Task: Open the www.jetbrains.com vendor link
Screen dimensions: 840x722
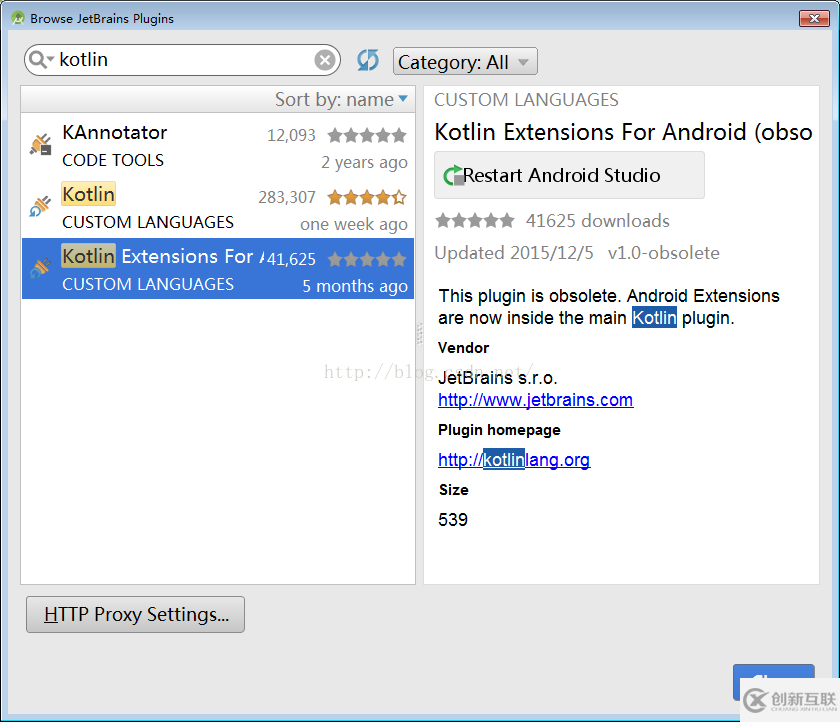Action: point(535,400)
